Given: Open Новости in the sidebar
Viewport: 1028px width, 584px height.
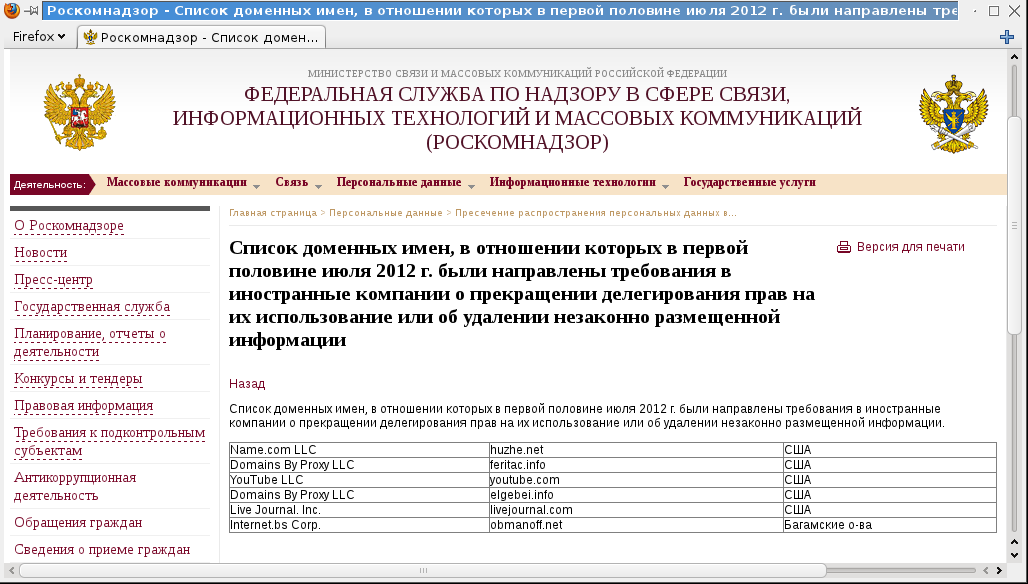Looking at the screenshot, I should (41, 252).
